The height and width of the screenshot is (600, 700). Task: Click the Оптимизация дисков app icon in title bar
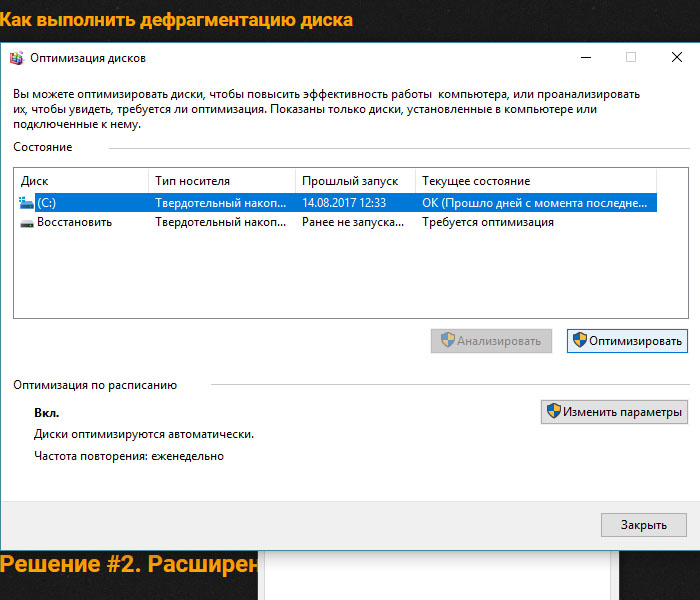[x=17, y=58]
